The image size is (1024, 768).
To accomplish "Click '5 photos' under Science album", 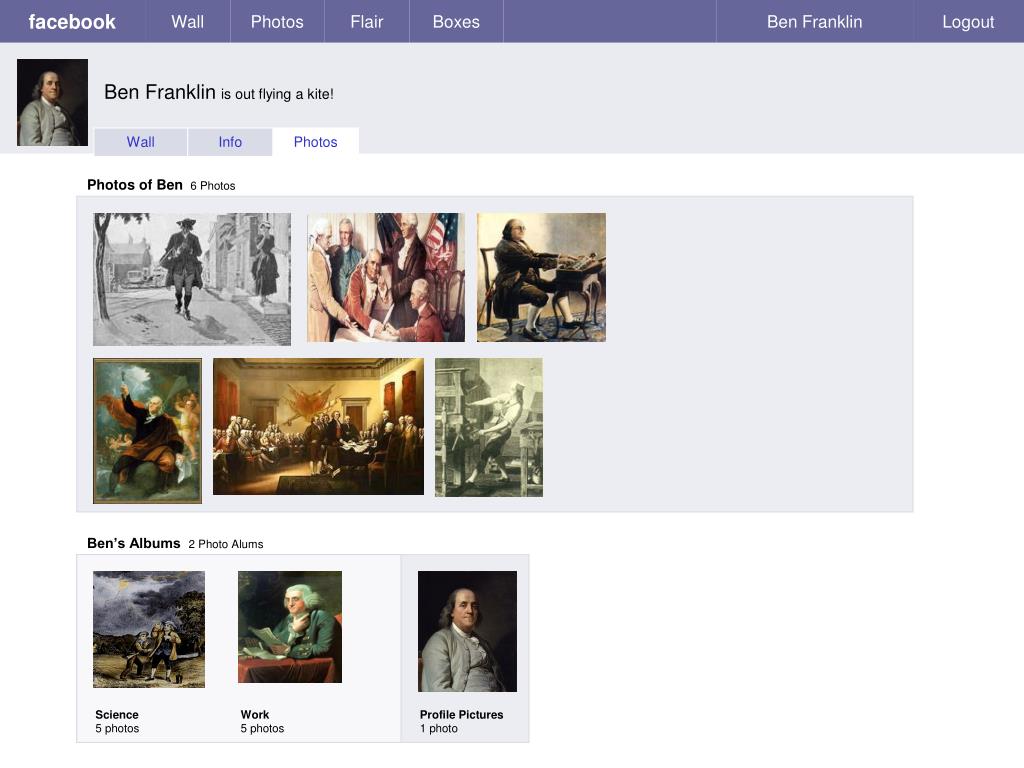I will [117, 728].
